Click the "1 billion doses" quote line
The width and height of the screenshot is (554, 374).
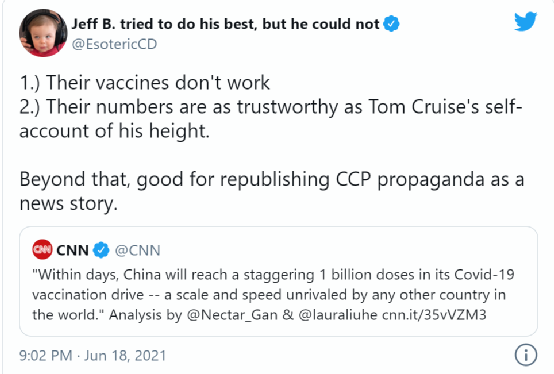[x=273, y=274]
